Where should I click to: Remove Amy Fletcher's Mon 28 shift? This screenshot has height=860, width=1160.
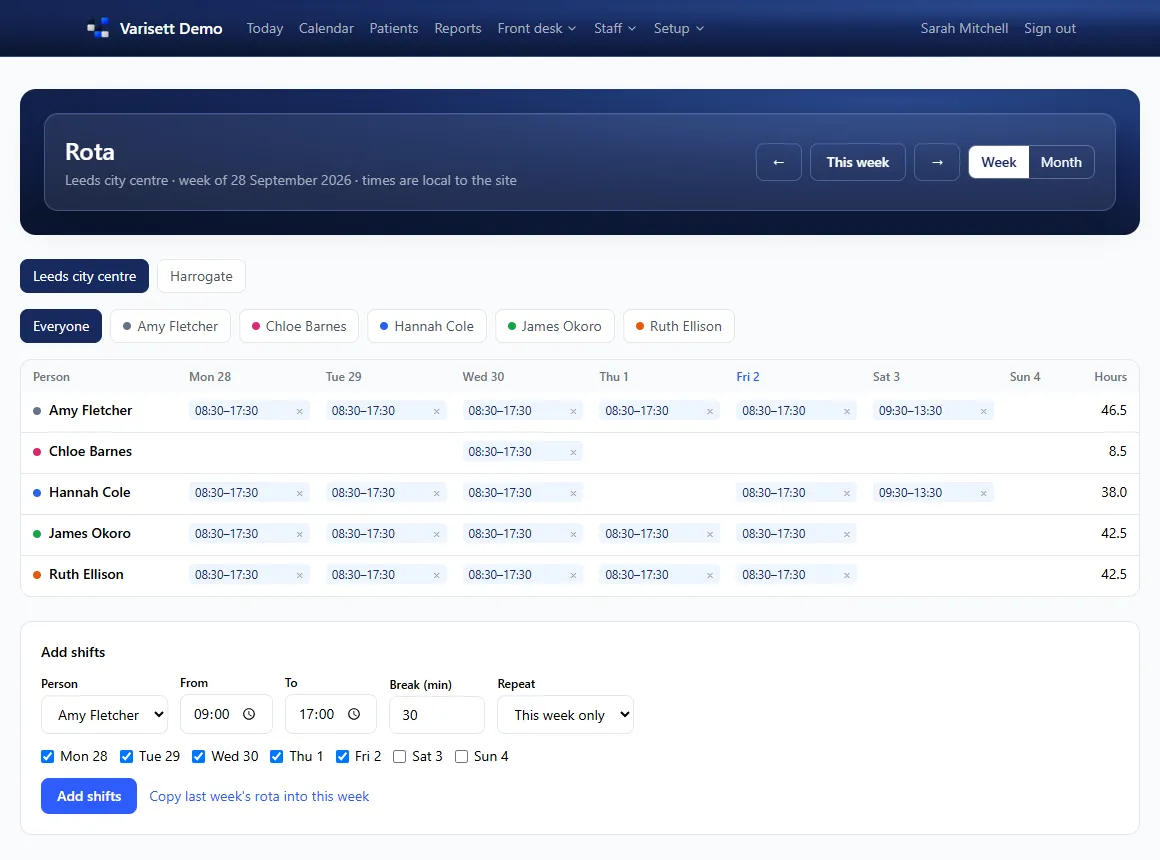300,411
